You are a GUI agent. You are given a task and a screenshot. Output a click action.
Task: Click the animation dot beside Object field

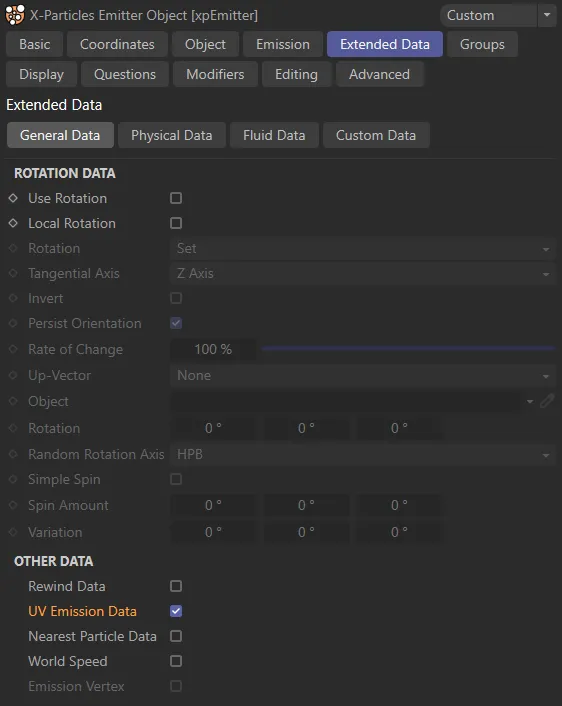pyautogui.click(x=13, y=401)
